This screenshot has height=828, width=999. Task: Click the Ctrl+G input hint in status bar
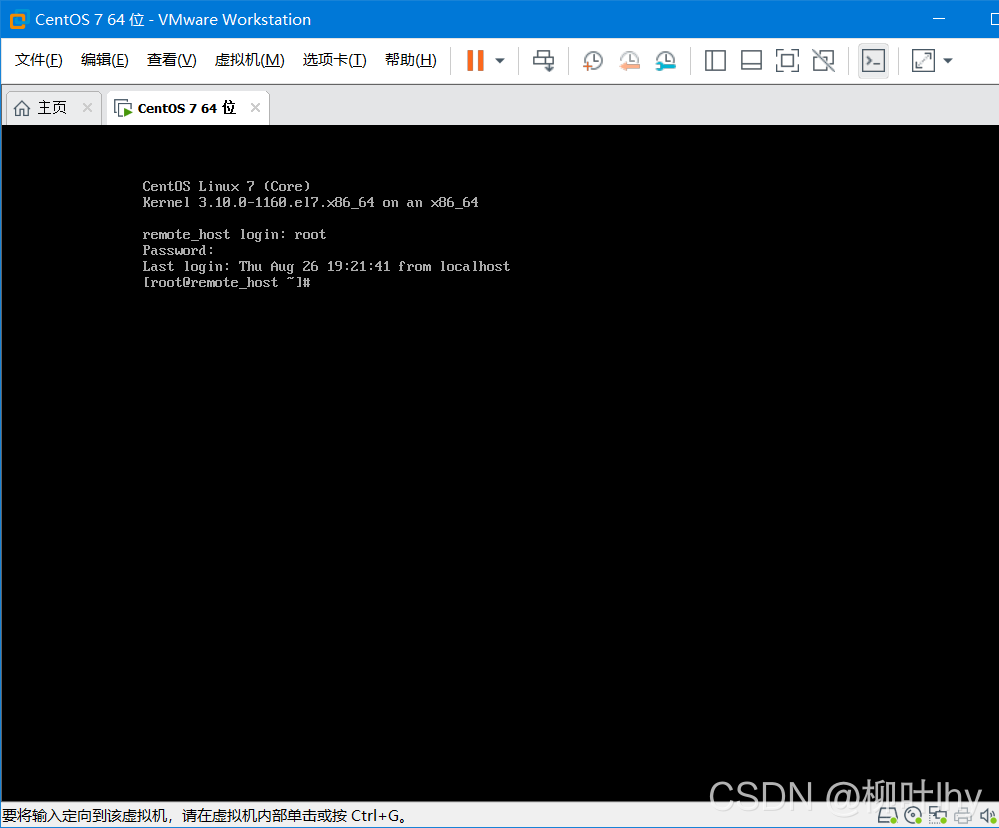coord(205,816)
